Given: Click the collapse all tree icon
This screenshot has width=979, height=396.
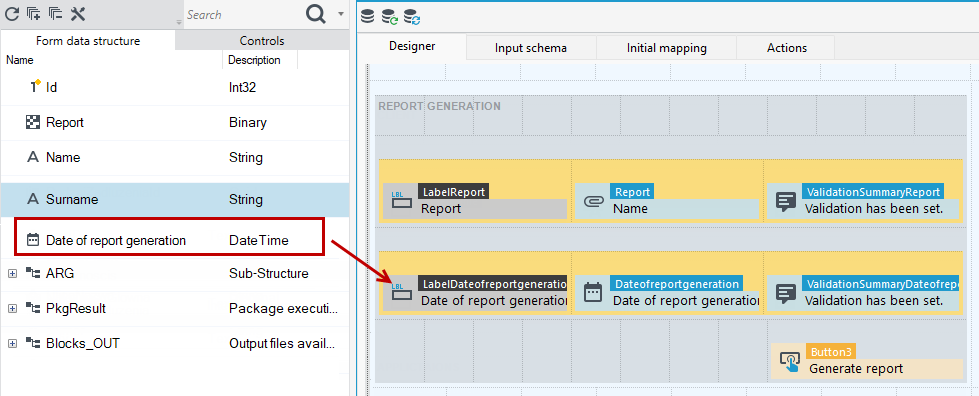Looking at the screenshot, I should tap(56, 14).
